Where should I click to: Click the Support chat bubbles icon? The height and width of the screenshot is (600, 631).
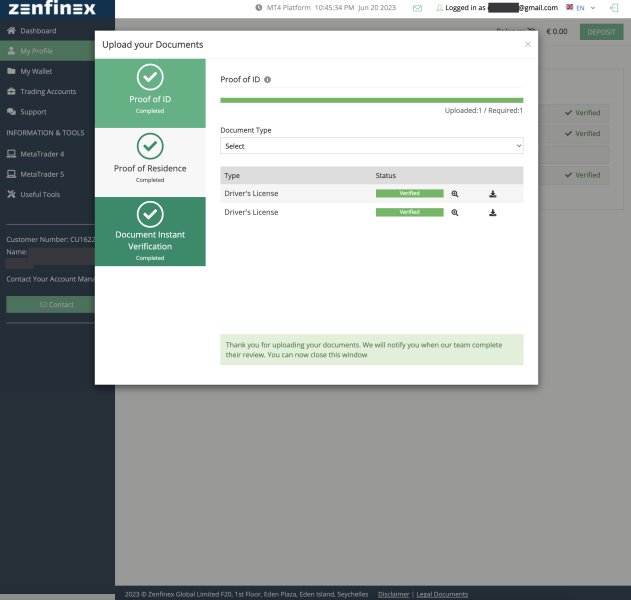click(x=11, y=111)
